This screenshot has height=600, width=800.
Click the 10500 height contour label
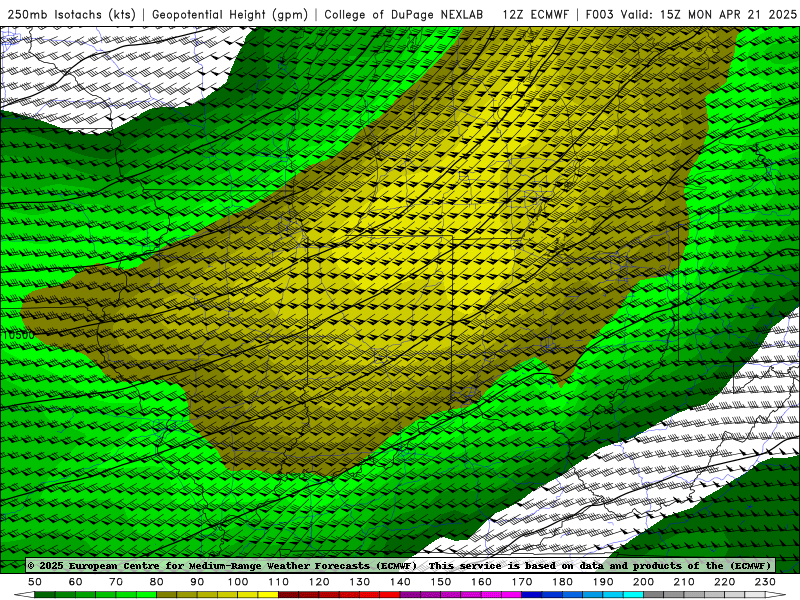tap(18, 335)
